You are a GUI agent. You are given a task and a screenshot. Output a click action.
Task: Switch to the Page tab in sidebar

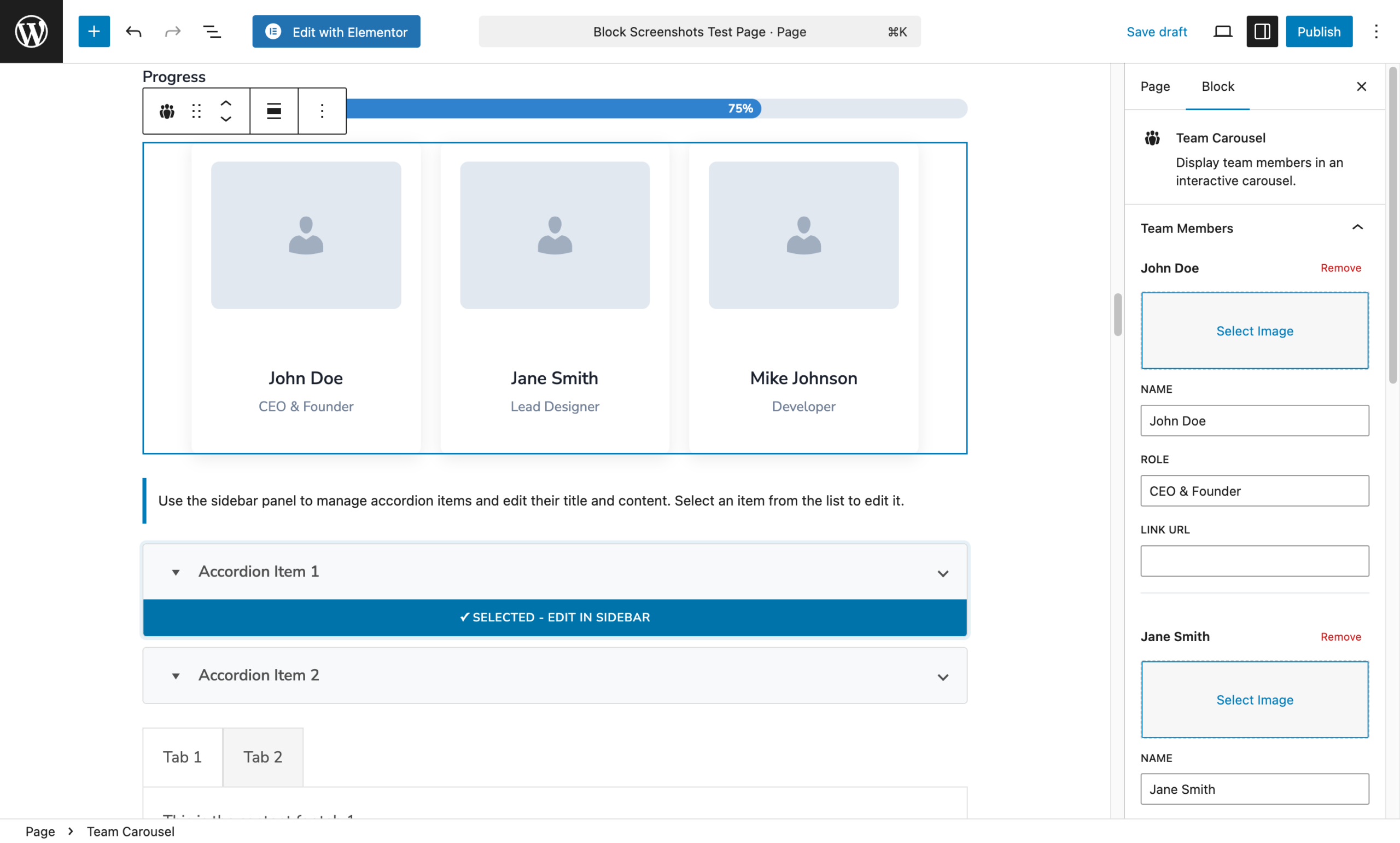(x=1155, y=86)
